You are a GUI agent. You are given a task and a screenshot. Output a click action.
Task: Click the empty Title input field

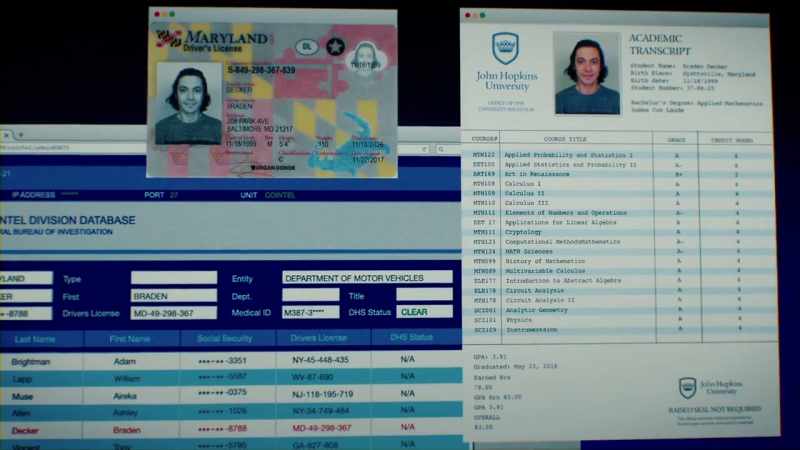[x=424, y=294]
